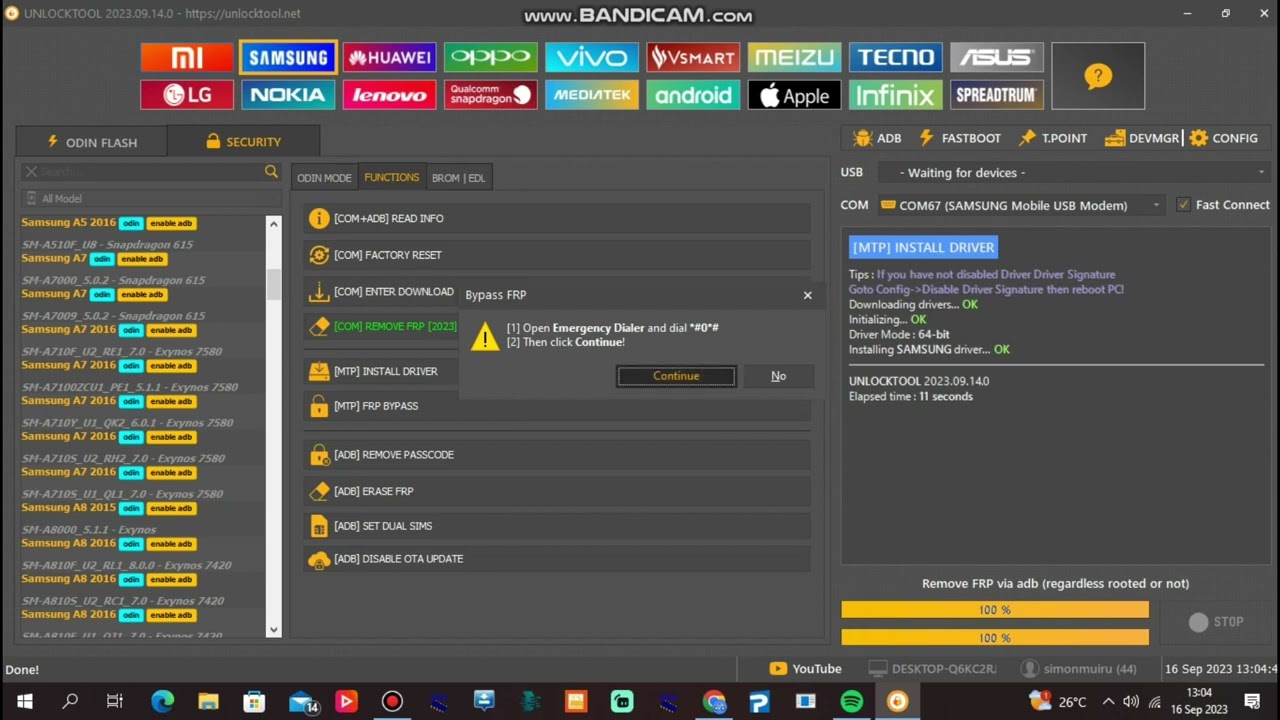Click [ADB] REMOVE PASSCODE
1280x720 pixels.
point(558,455)
